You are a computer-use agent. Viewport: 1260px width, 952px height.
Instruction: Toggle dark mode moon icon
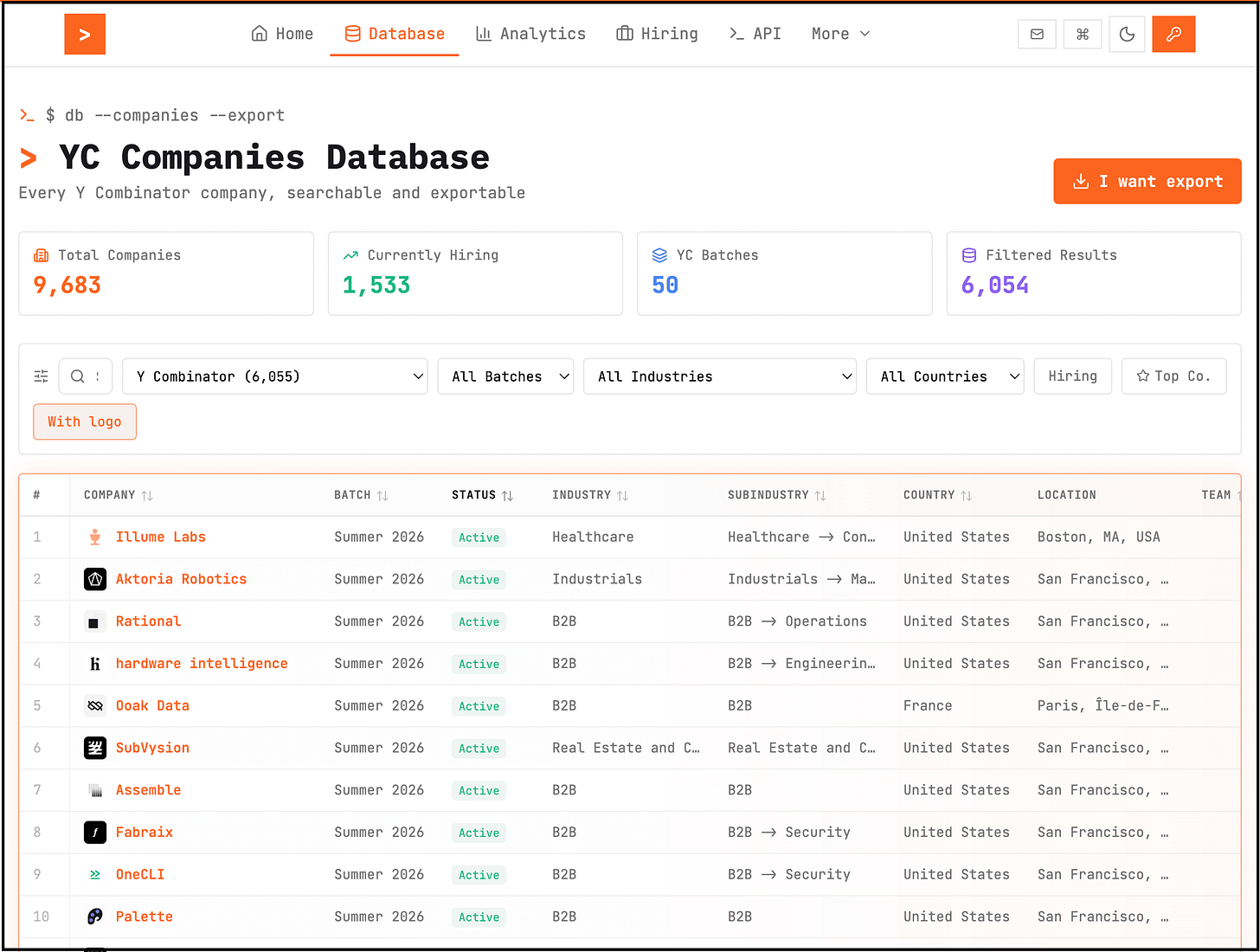pos(1127,35)
